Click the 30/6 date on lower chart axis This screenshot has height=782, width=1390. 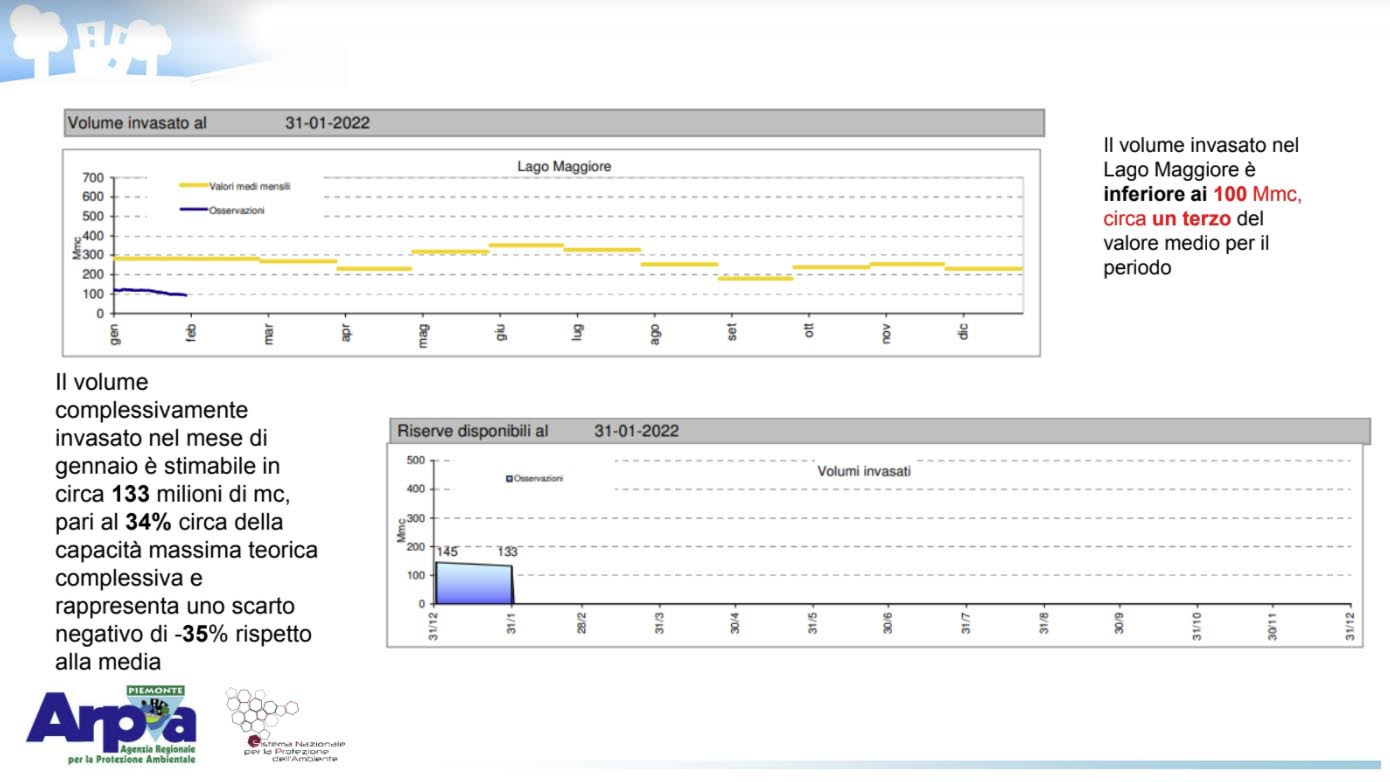click(x=888, y=623)
